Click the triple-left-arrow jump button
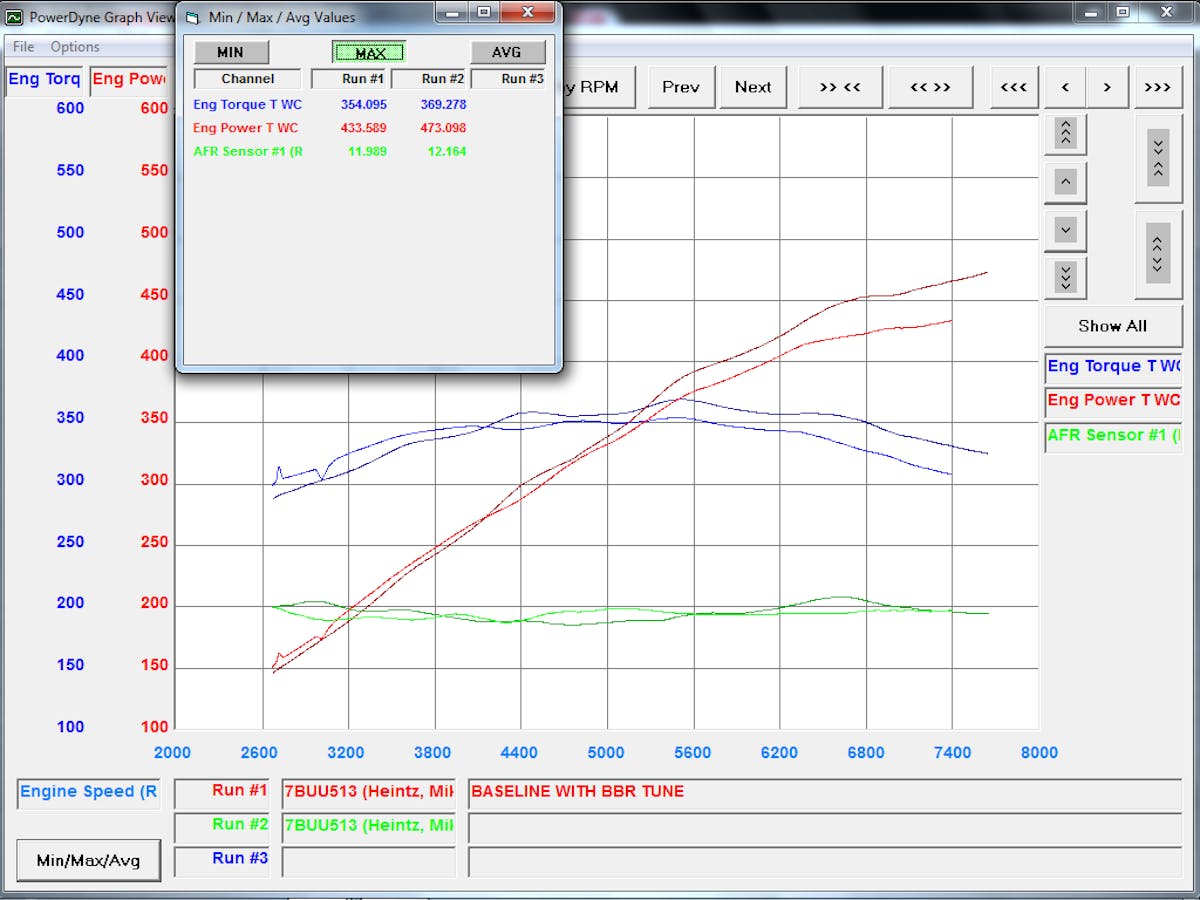Viewport: 1200px width, 900px height. [x=1013, y=88]
